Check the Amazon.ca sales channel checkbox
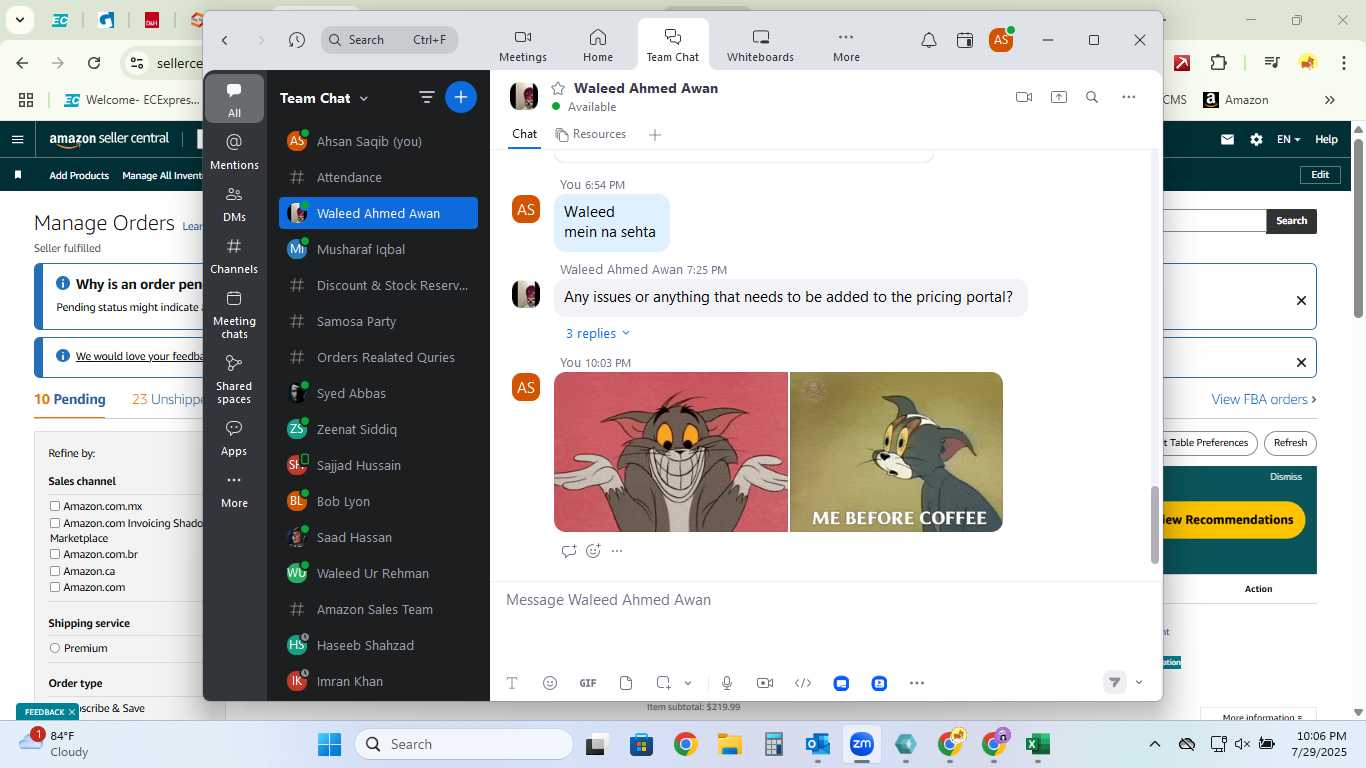This screenshot has height=768, width=1366. 55,571
